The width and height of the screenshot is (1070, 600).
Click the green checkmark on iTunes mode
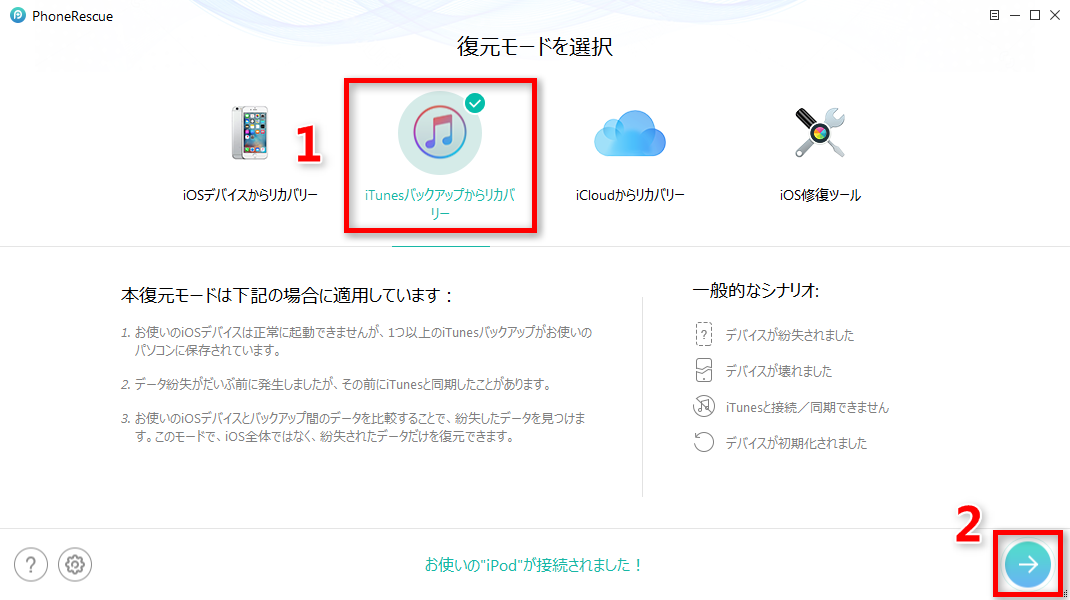click(x=475, y=103)
